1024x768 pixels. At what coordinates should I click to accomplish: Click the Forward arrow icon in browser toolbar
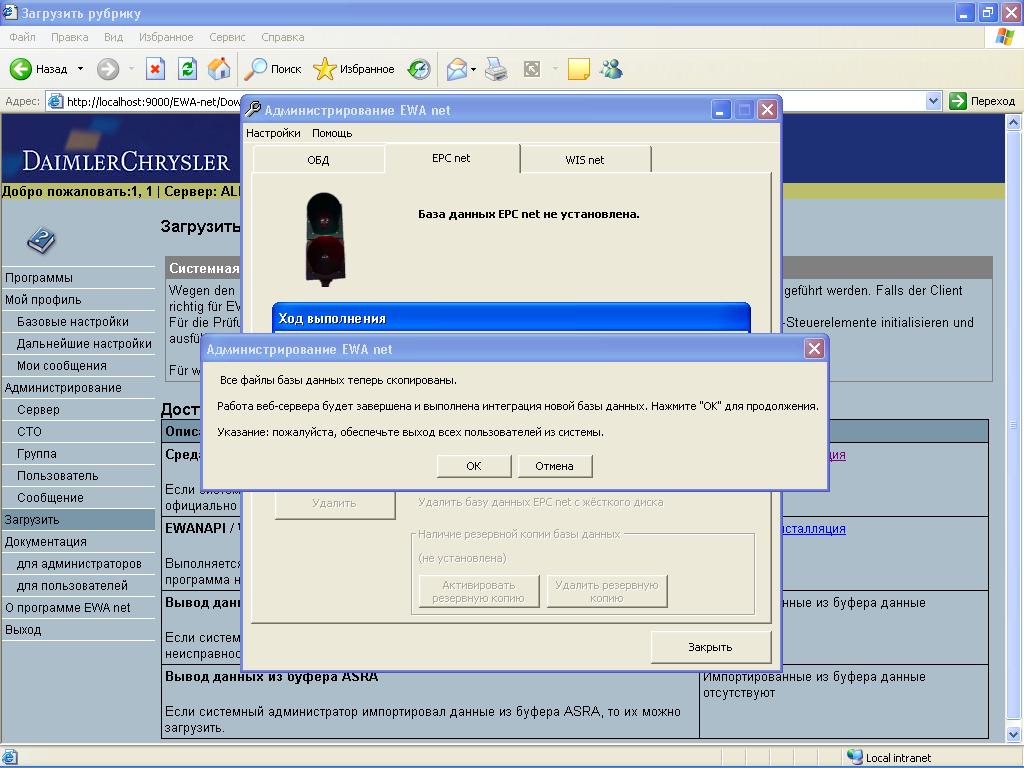[108, 69]
